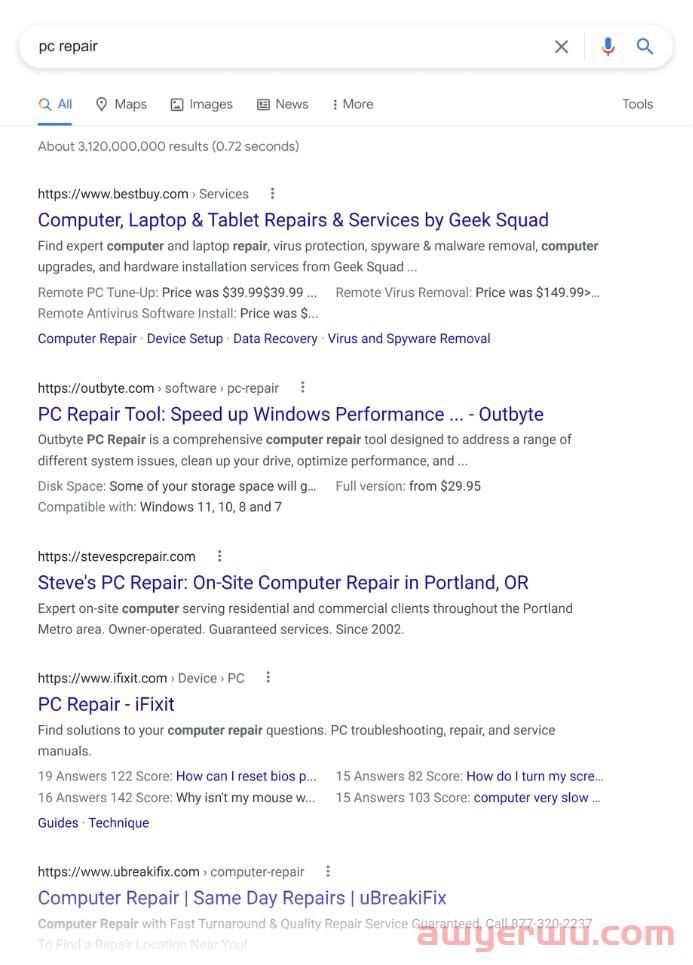Screen dimensions: 693x965
Task: Open the PC Repair - iFixit result
Action: 106,704
